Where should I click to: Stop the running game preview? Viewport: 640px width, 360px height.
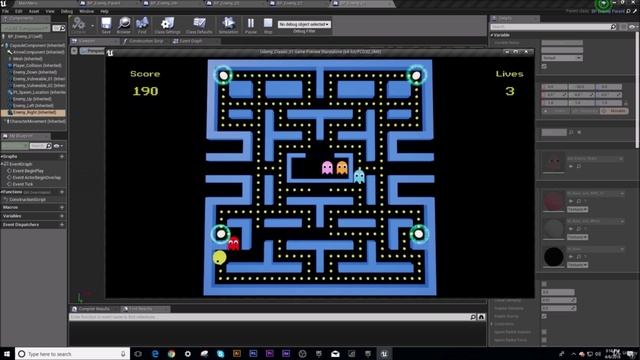(x=268, y=25)
